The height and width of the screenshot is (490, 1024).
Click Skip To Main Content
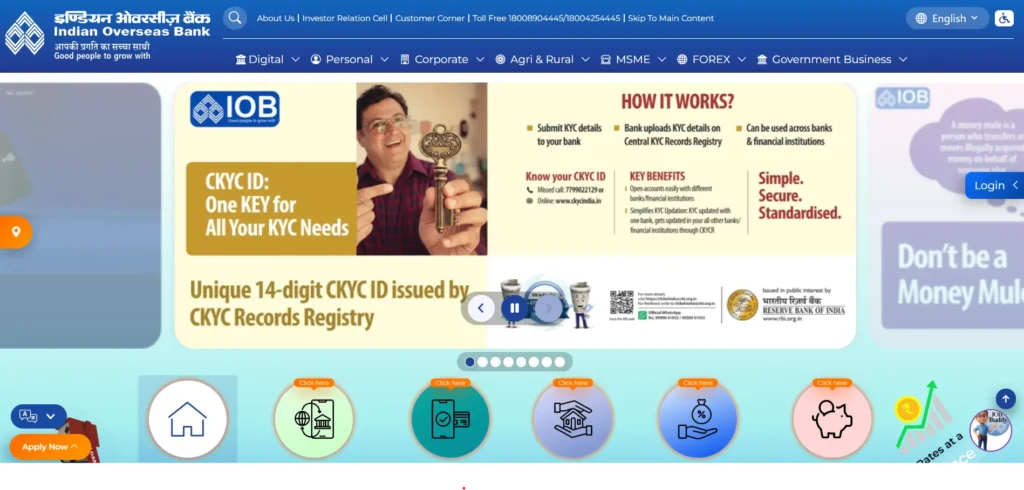click(671, 18)
